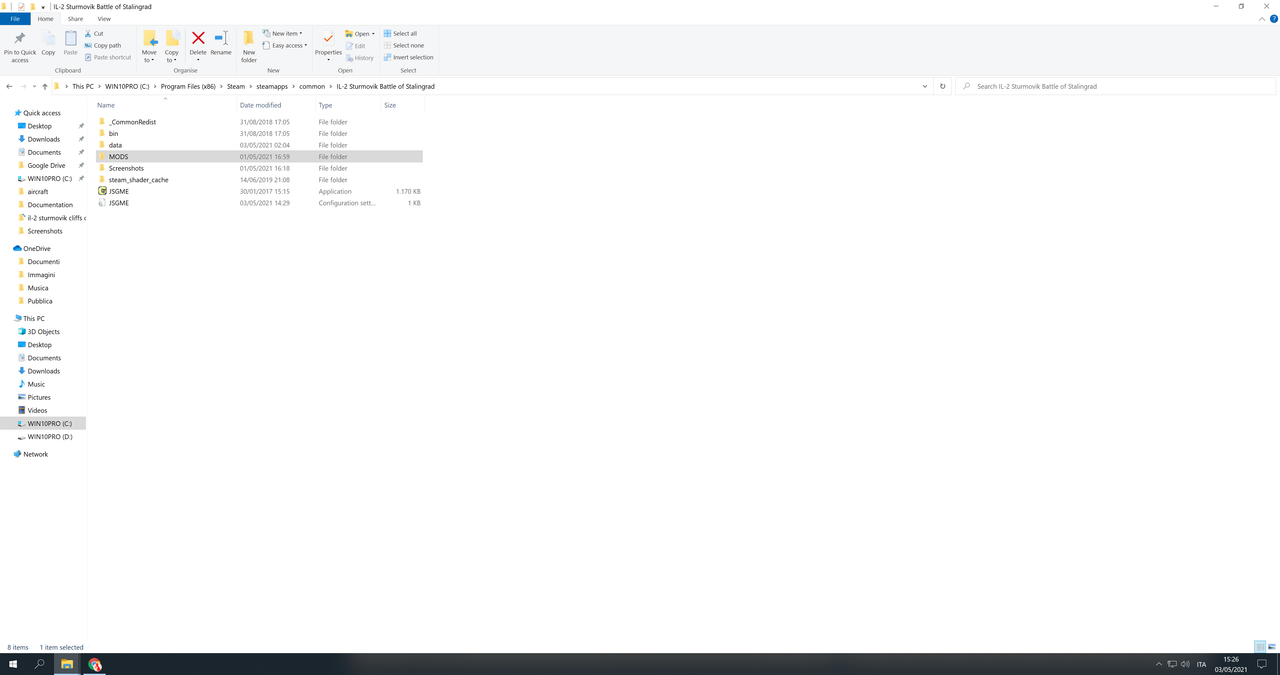The width and height of the screenshot is (1280, 675).
Task: Select OneDrive in navigation pane
Action: (37, 248)
